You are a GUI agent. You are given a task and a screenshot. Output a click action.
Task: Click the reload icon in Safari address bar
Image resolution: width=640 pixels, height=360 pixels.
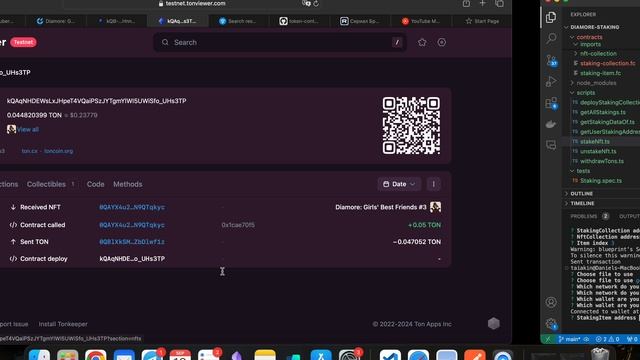click(x=316, y=3)
